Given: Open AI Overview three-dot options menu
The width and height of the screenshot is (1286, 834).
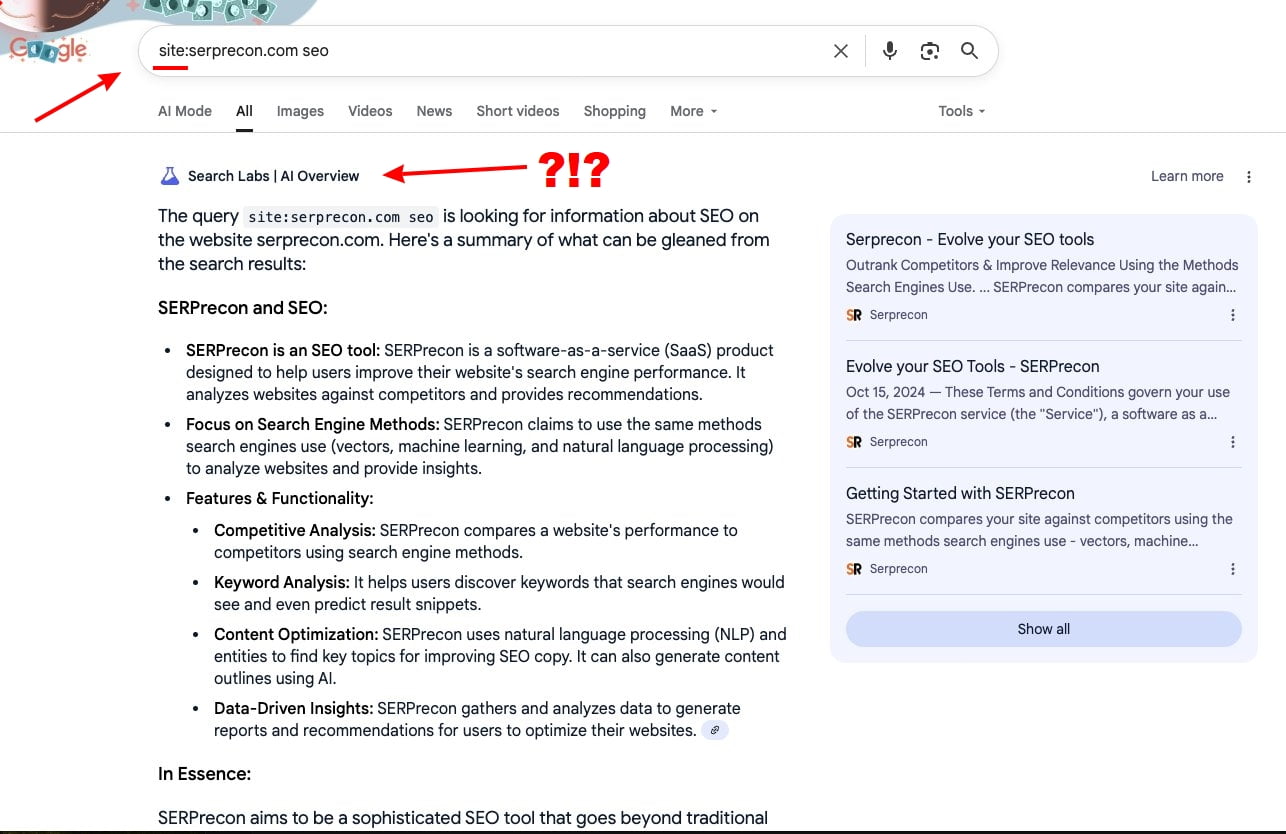Looking at the screenshot, I should (1249, 177).
